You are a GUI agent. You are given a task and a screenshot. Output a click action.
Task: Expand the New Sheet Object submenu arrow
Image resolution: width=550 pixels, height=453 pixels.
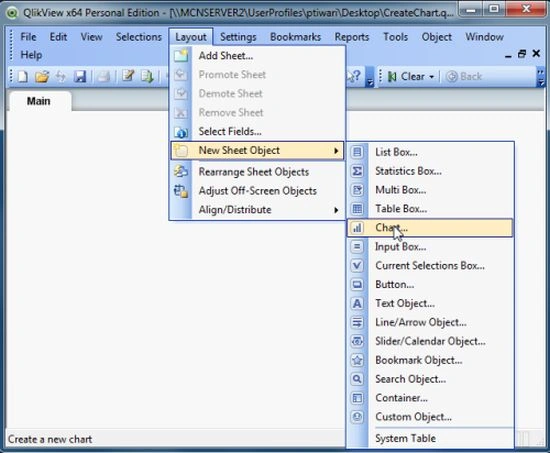336,151
